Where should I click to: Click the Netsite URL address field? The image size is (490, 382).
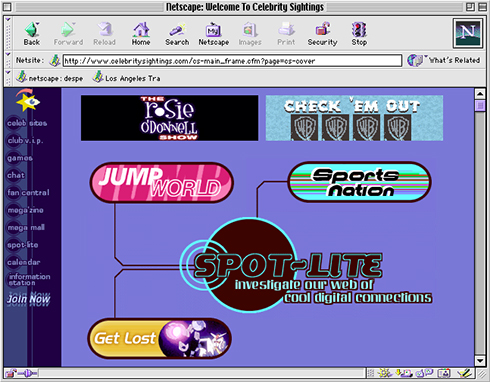(x=232, y=61)
